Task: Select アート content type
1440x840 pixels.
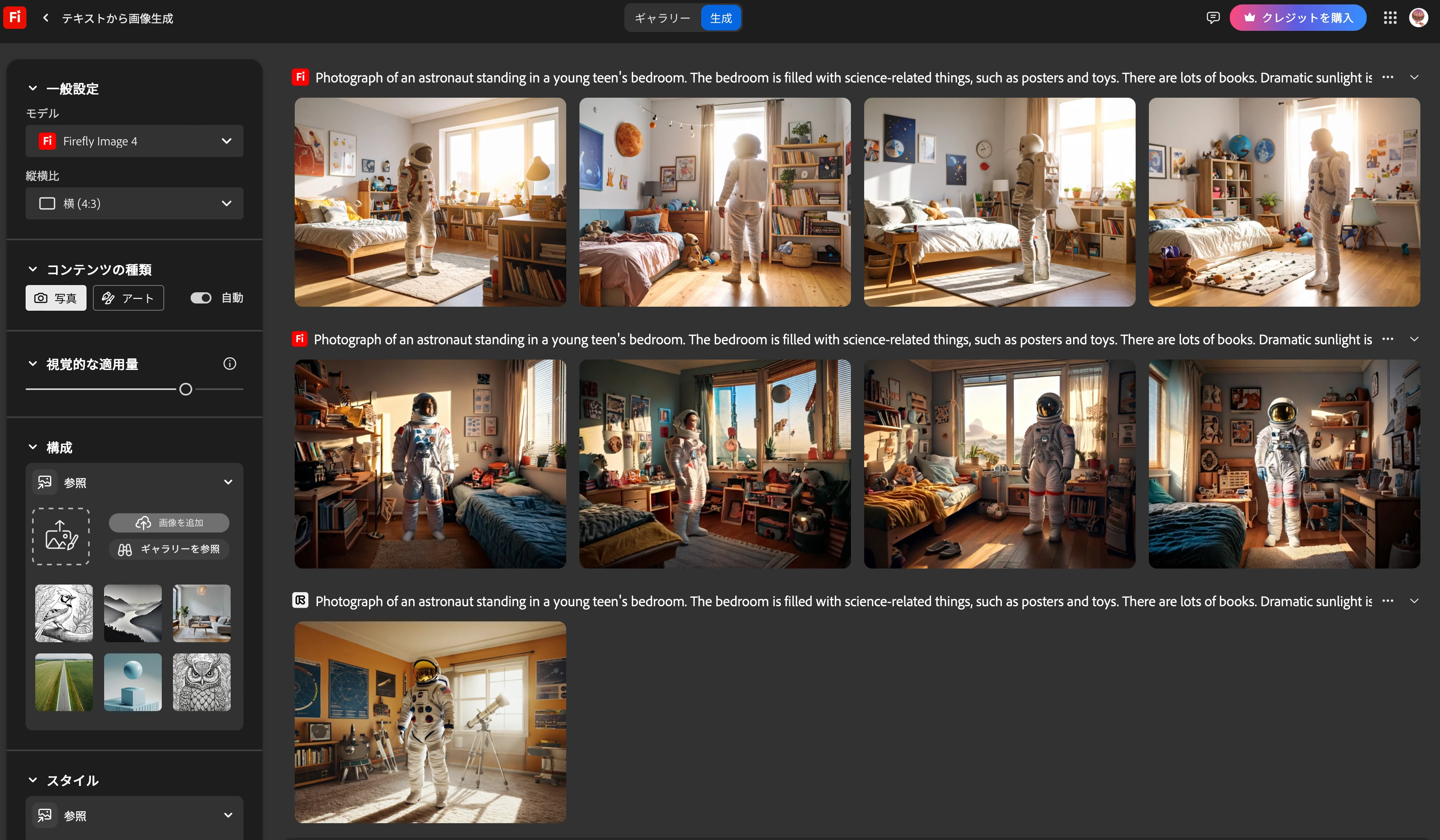Action: [x=128, y=298]
